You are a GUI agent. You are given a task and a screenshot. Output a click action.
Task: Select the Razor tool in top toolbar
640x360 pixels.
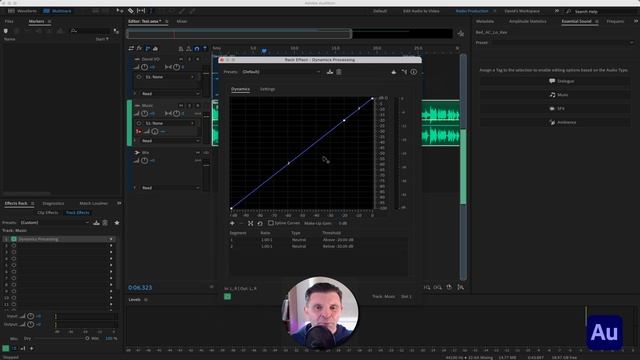click(x=131, y=11)
